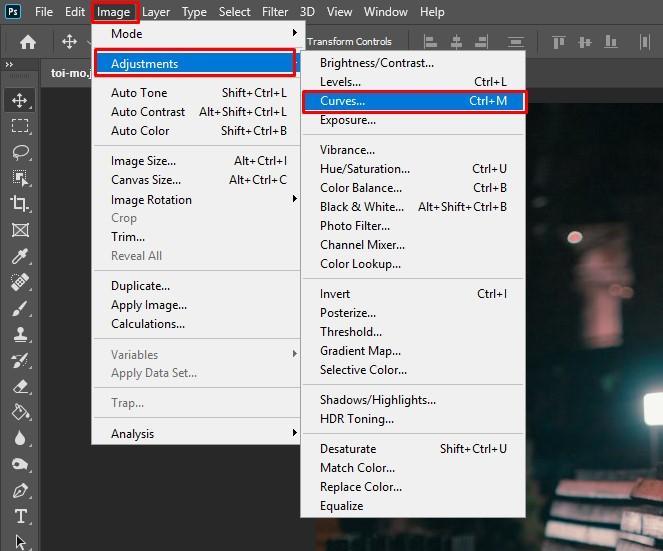Pick the Lasso tool
The height and width of the screenshot is (551, 663).
(x=20, y=152)
